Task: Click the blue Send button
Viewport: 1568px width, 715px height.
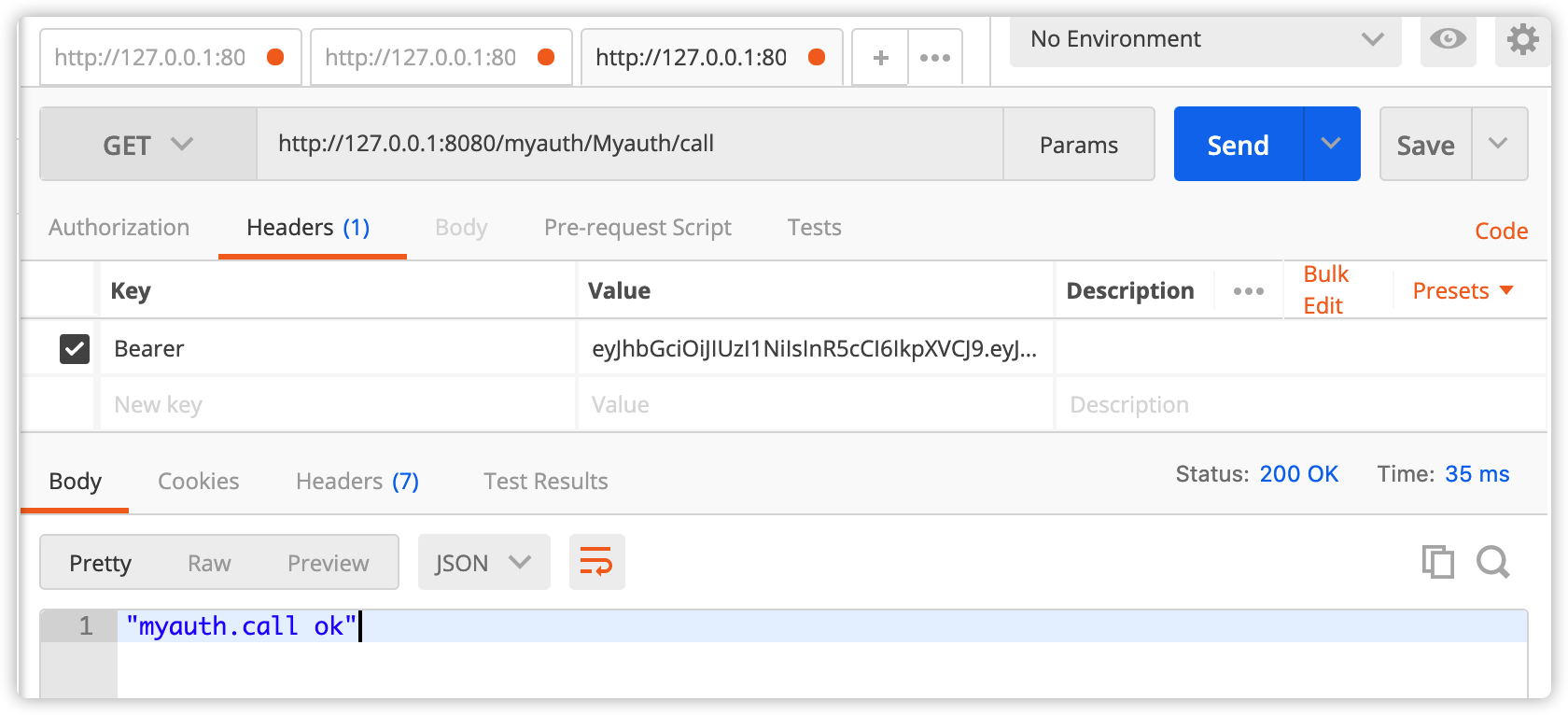Action: (1238, 145)
